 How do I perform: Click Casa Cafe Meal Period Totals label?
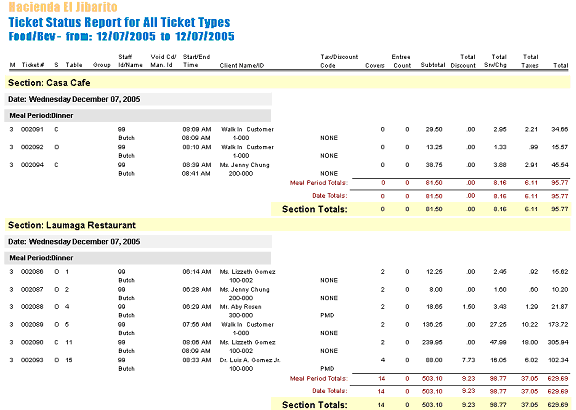click(318, 183)
